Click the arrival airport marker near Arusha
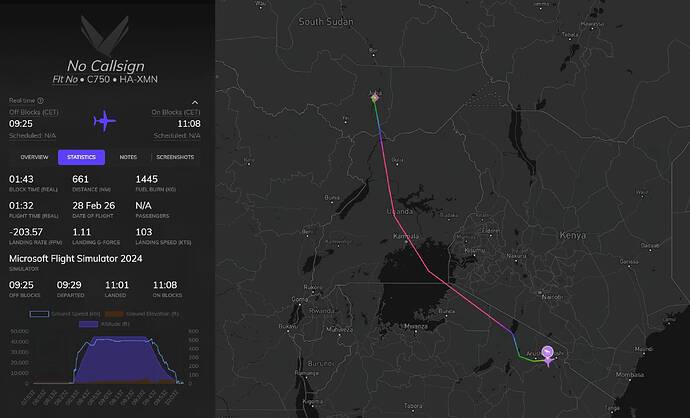Image resolution: width=690 pixels, height=418 pixels. pos(548,354)
